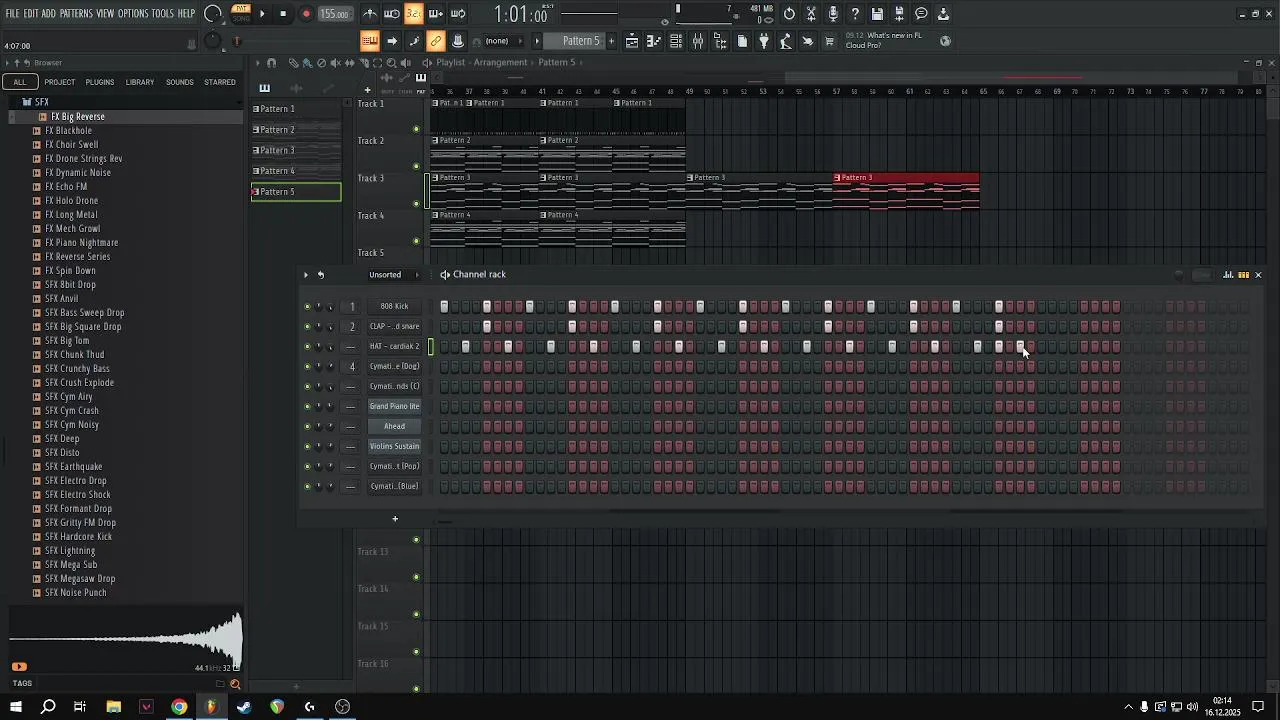Mute the Violins Sustain channel LED
Screen dimensions: 1280x720
[307, 446]
